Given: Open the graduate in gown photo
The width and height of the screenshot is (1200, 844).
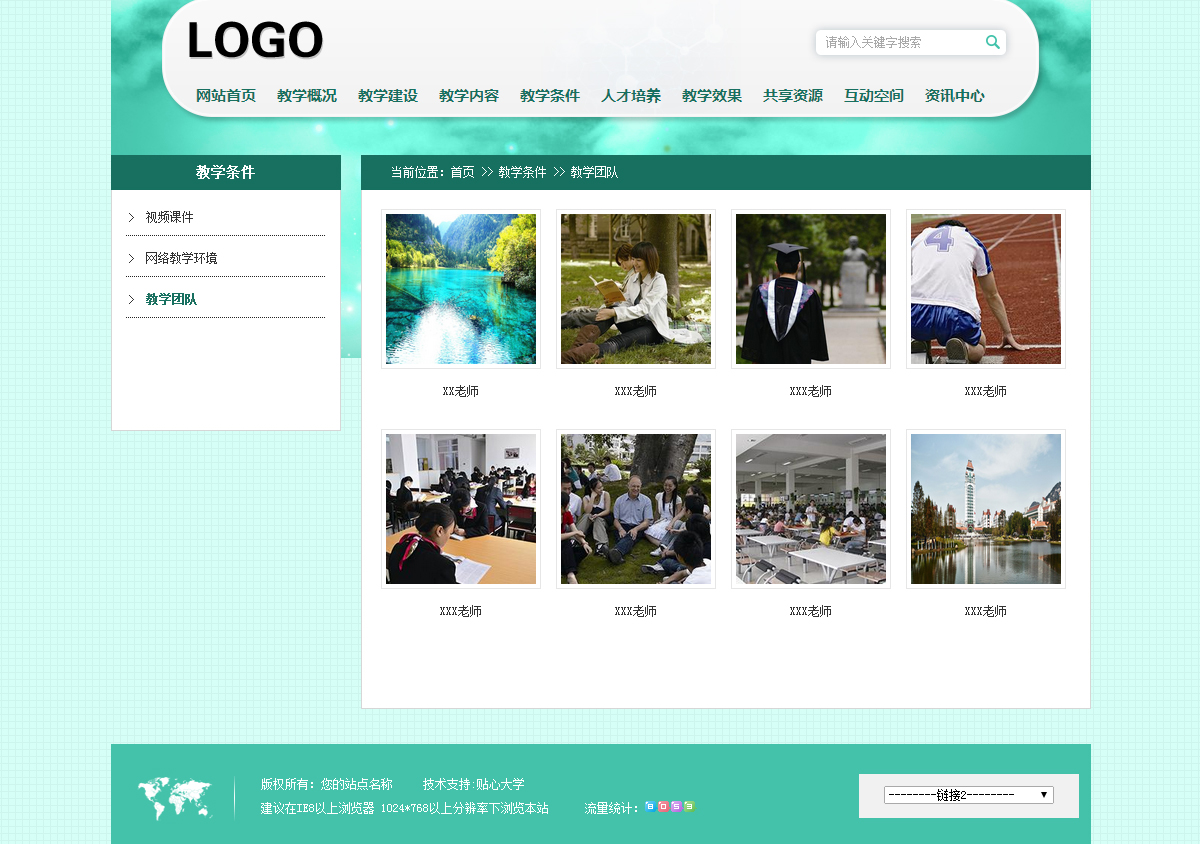Looking at the screenshot, I should tap(811, 289).
